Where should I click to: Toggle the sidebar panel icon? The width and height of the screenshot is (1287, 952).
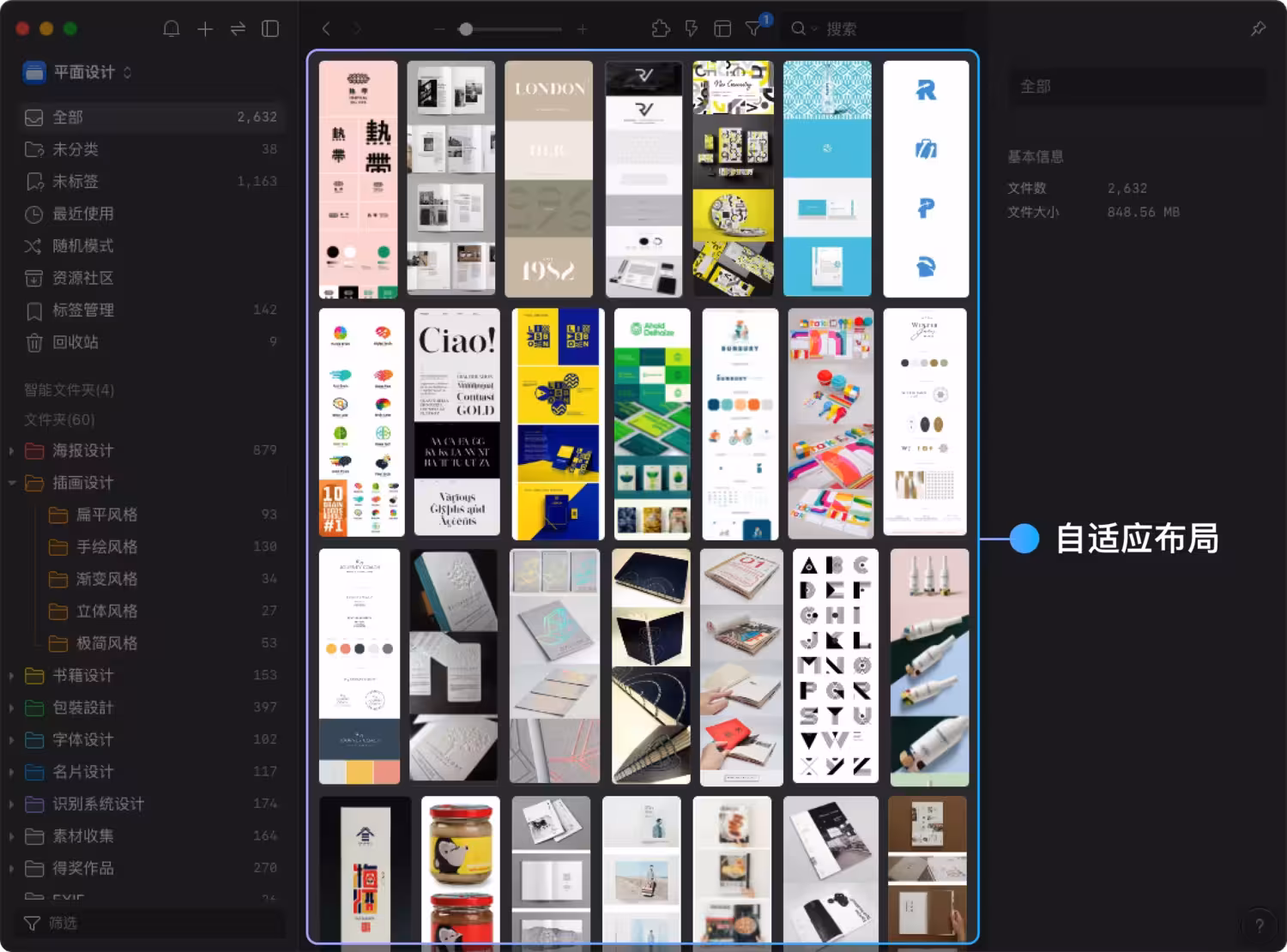point(270,29)
